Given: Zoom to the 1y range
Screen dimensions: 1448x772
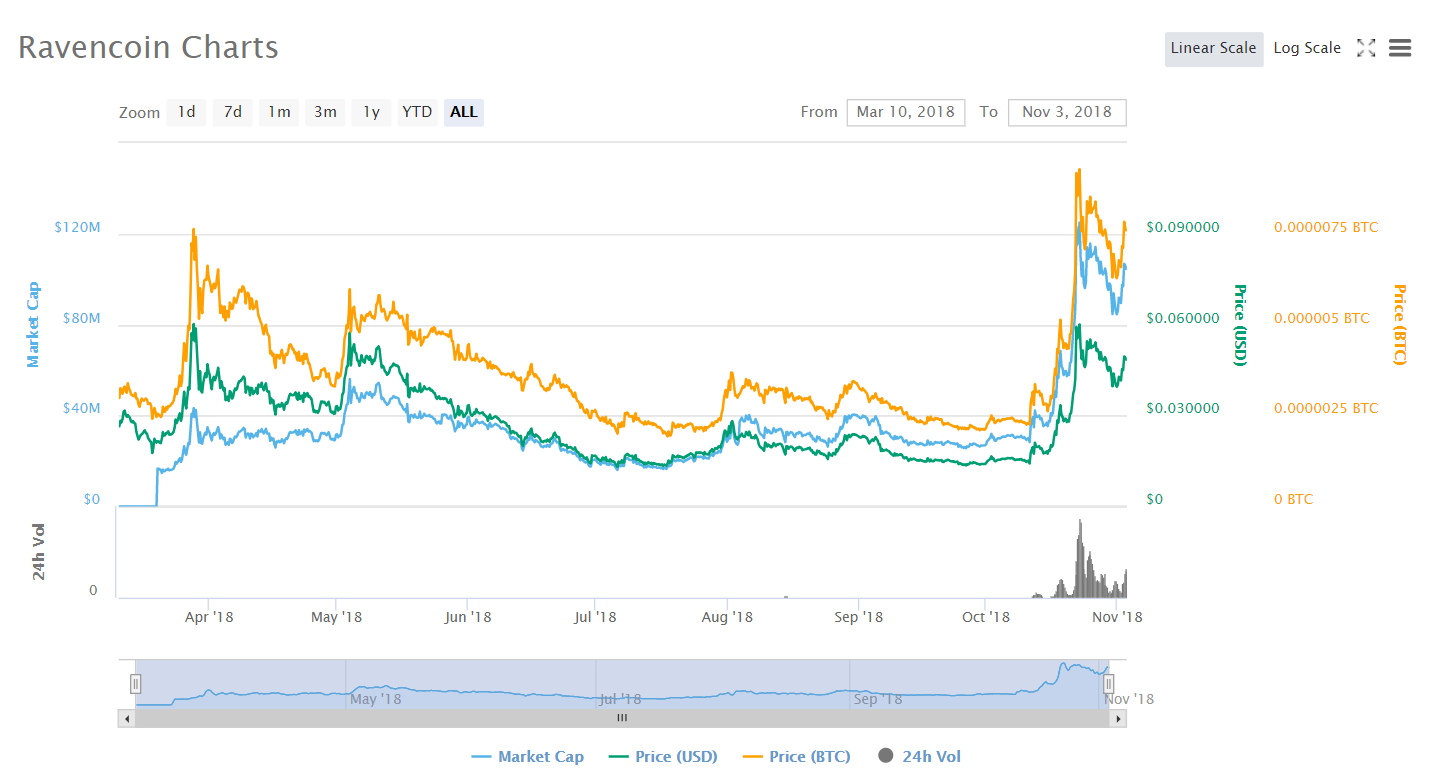Looking at the screenshot, I should pos(371,112).
